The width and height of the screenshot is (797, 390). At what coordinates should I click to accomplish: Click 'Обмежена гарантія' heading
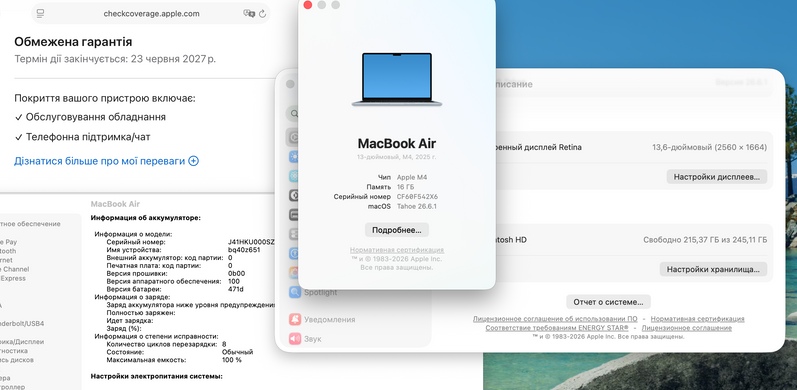click(73, 42)
